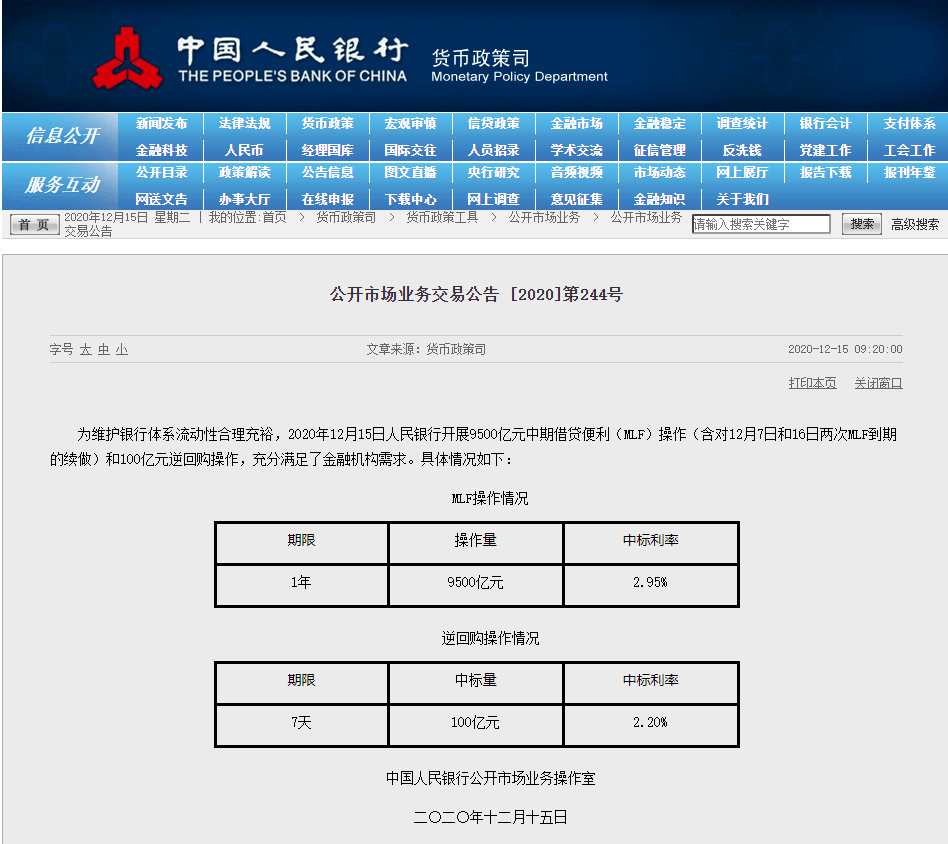Viewport: 948px width, 844px height.
Task: Select 人员招录 menu item
Action: 493,150
